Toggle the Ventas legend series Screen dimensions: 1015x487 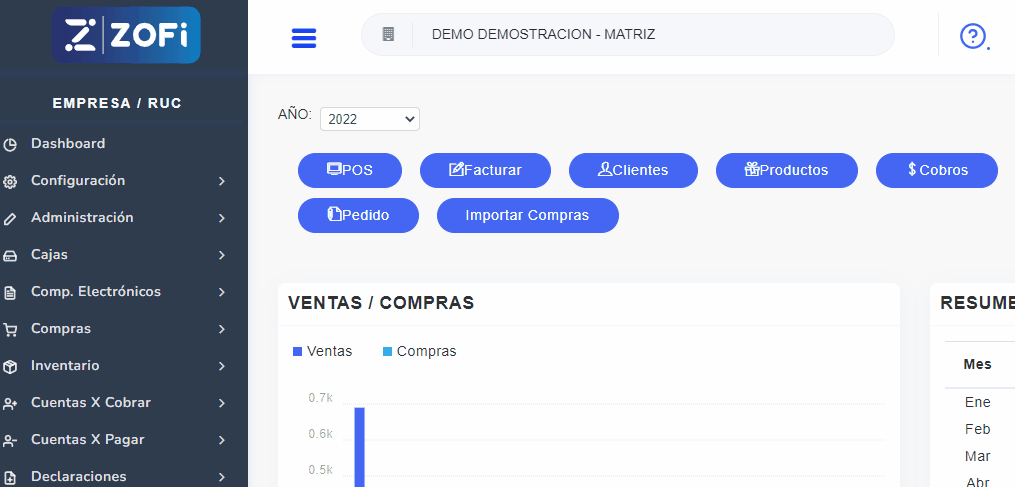322,351
